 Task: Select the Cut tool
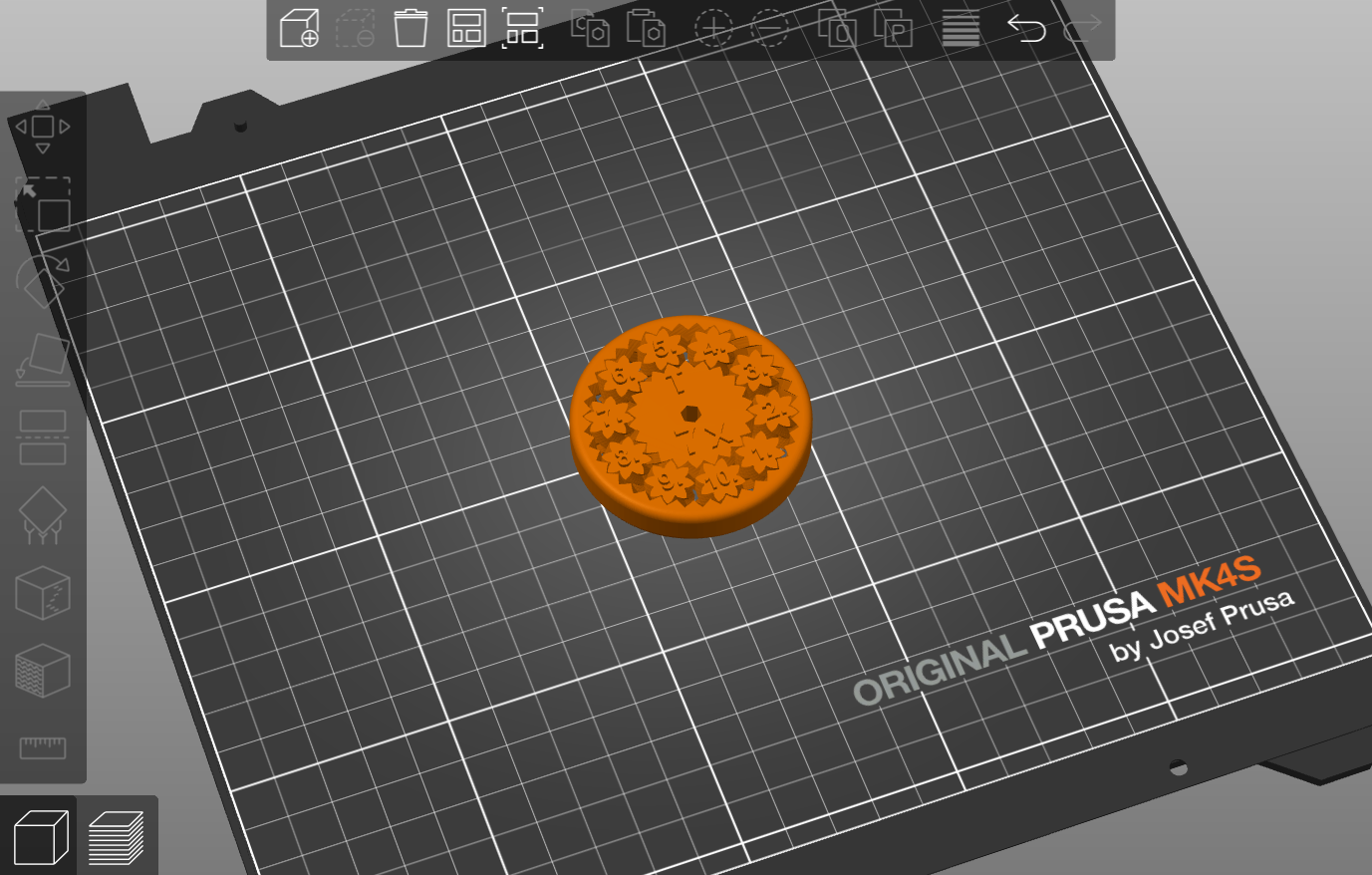(43, 437)
